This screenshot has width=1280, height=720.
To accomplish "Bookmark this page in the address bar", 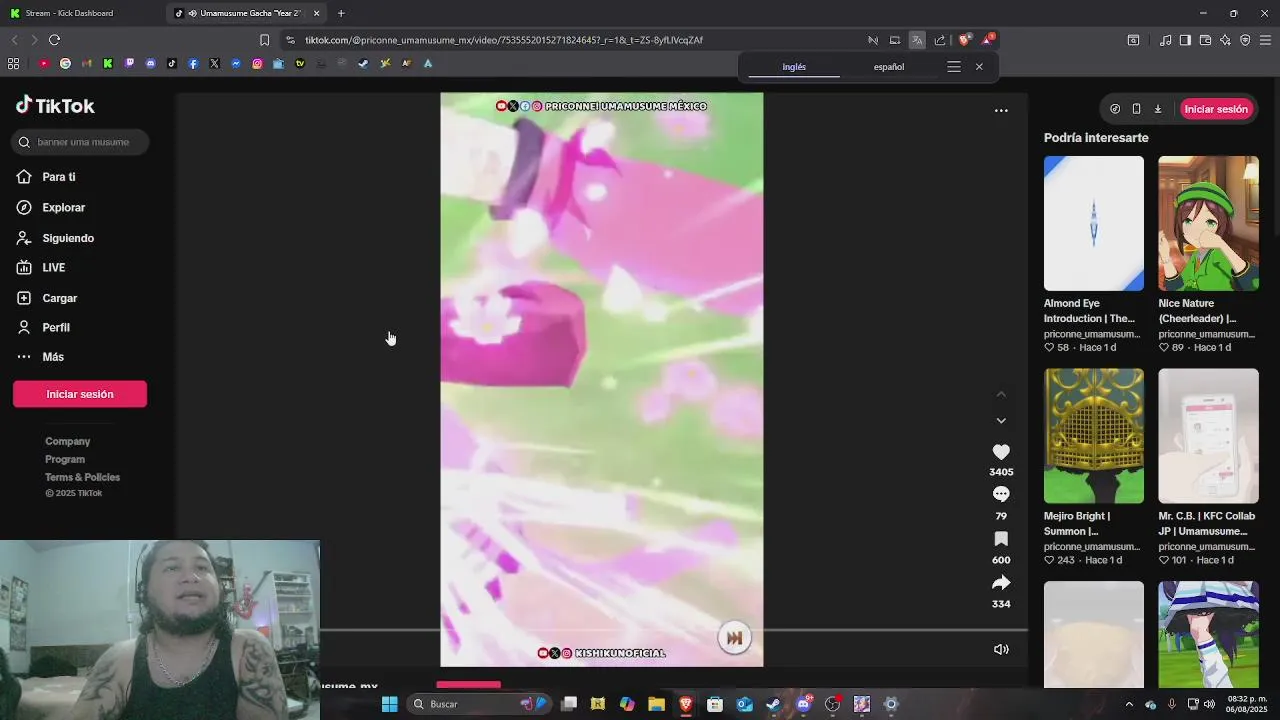I will 264,40.
